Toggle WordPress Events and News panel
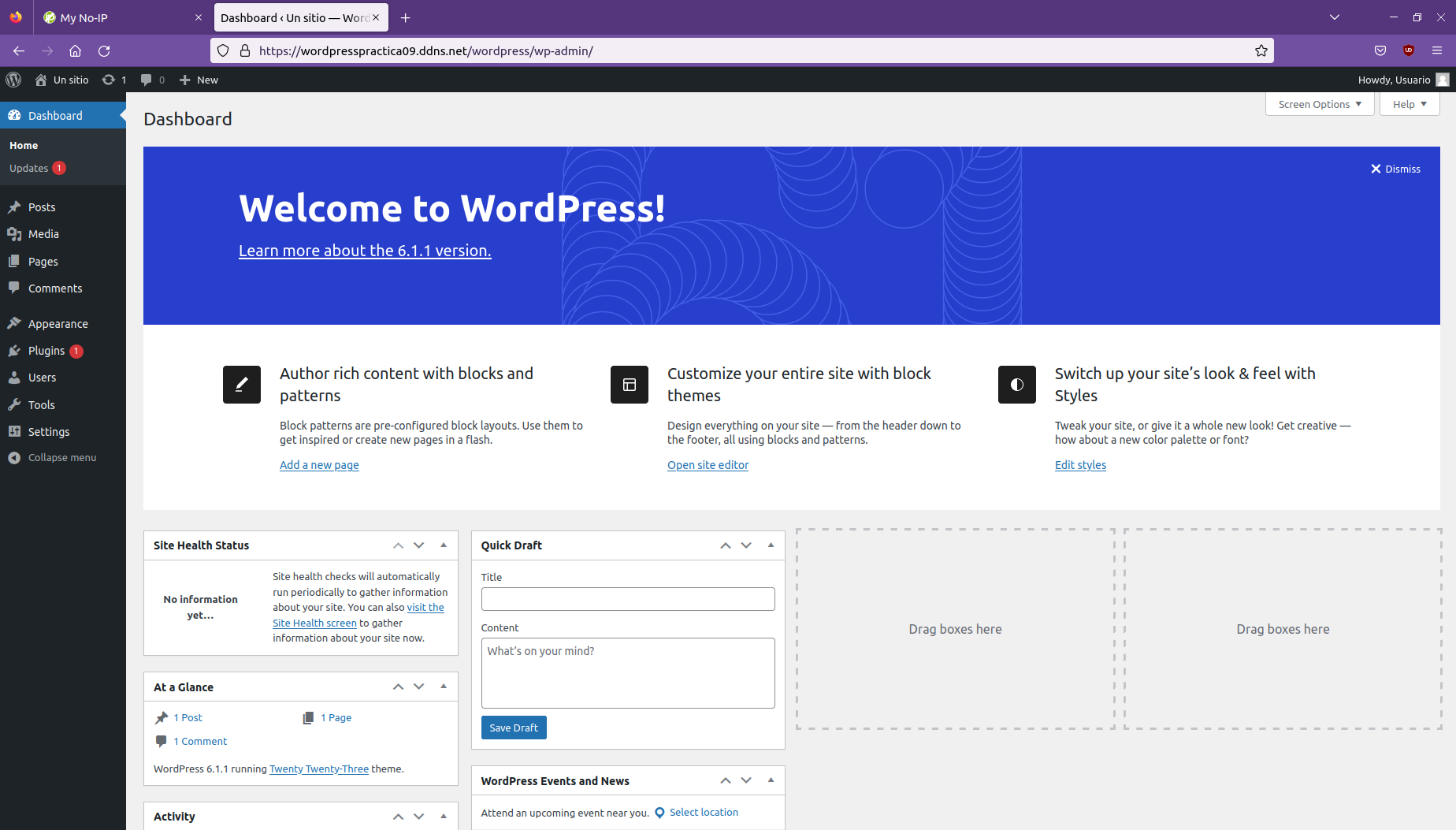Viewport: 1456px width, 830px height. 771,780
